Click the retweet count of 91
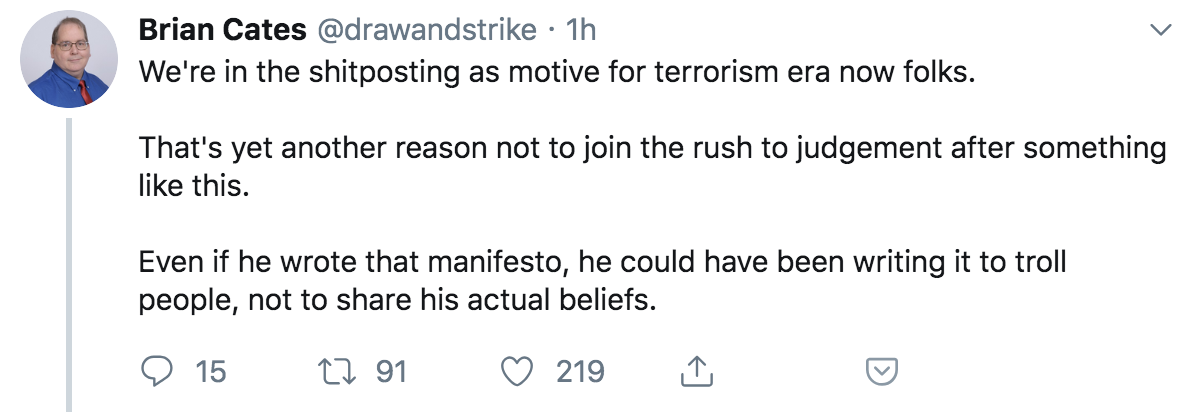 point(391,372)
